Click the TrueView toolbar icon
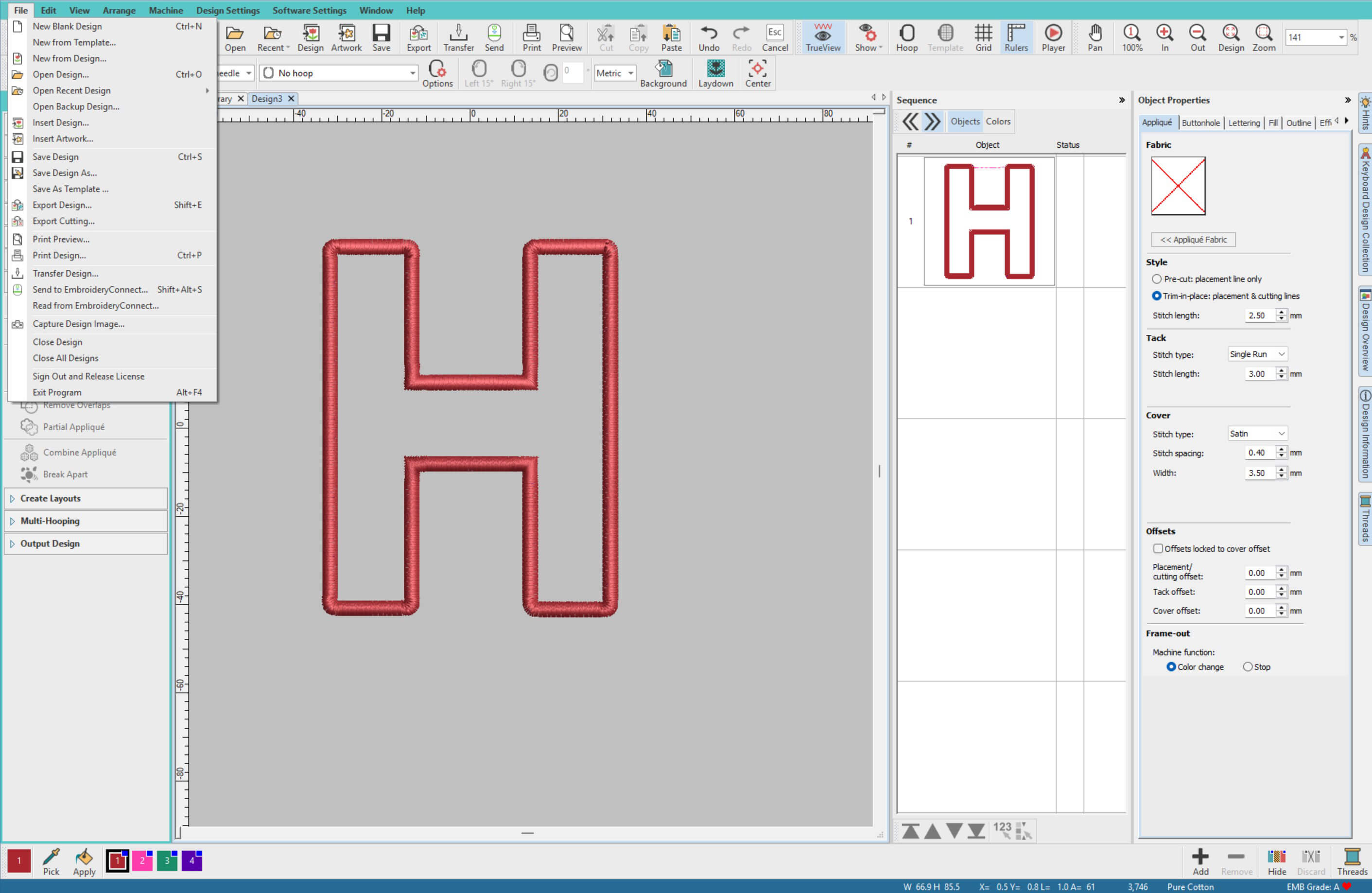 [823, 38]
